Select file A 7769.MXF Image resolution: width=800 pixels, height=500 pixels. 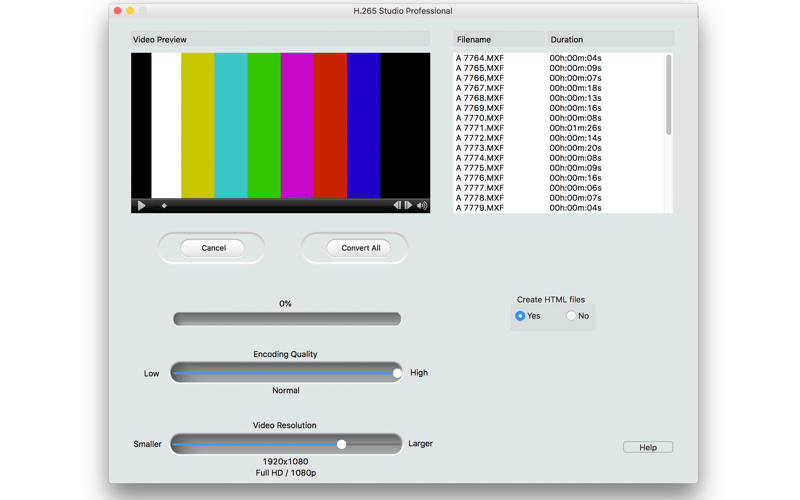480,108
